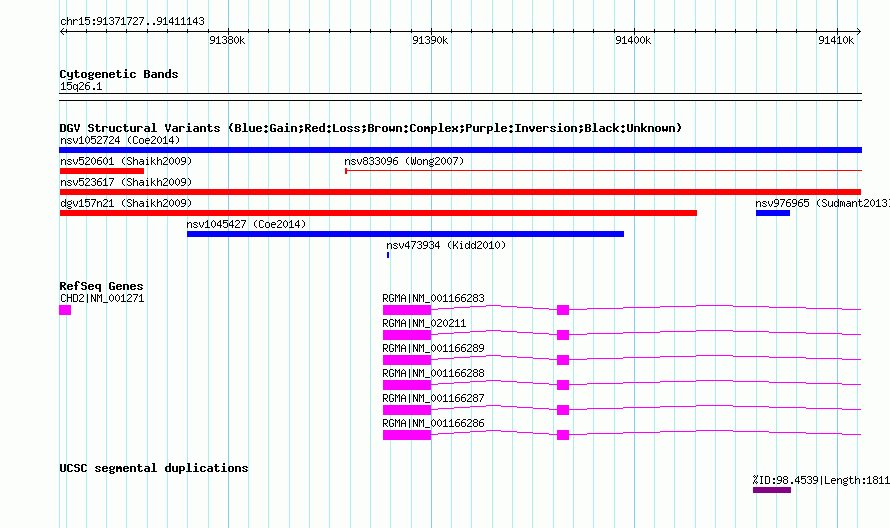Viewport: 890px width, 528px height.
Task: Select the nsv1052724 (Coe2014) label
Action: tap(120, 140)
